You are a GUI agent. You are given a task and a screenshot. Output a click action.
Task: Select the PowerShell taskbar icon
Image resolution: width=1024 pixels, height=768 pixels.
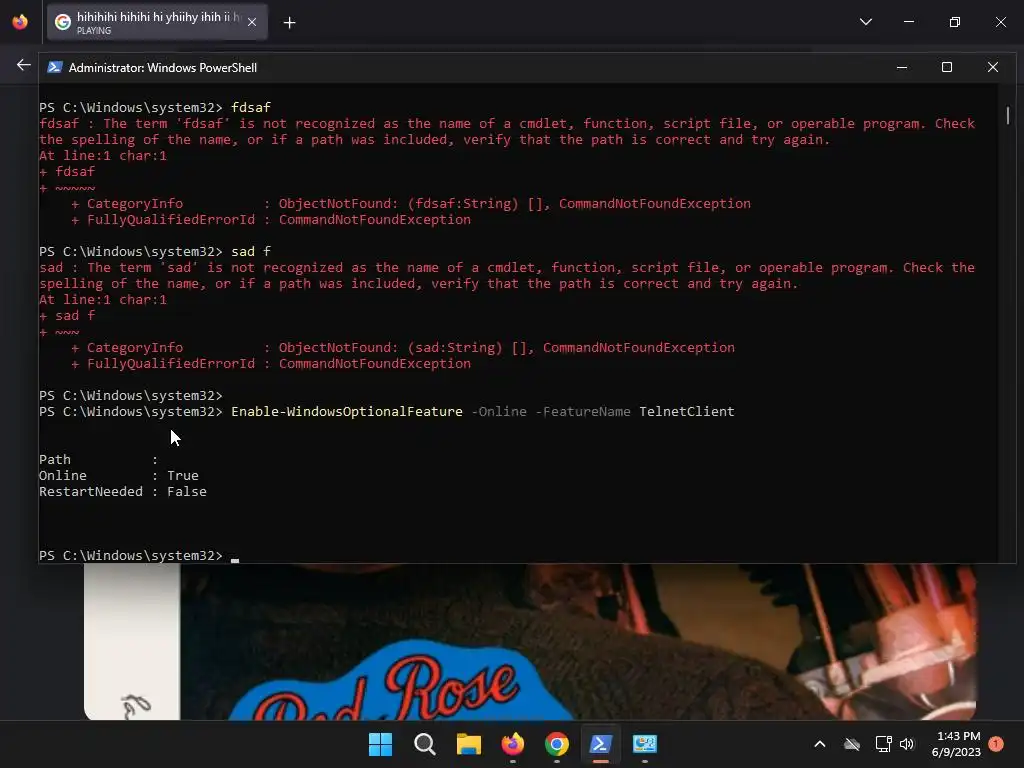601,744
